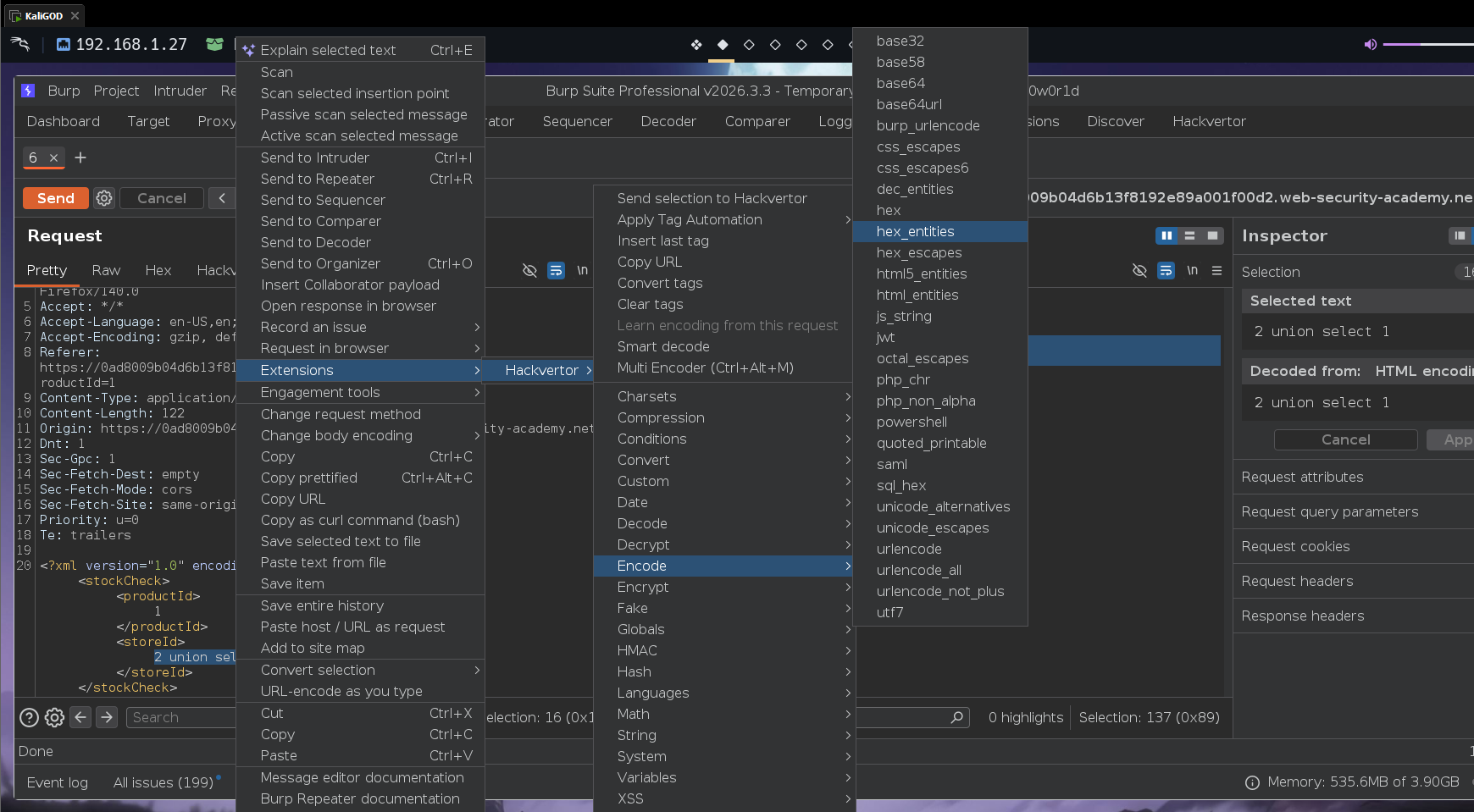Click the response search magnifier icon
This screenshot has height=812, width=1474.
(957, 717)
